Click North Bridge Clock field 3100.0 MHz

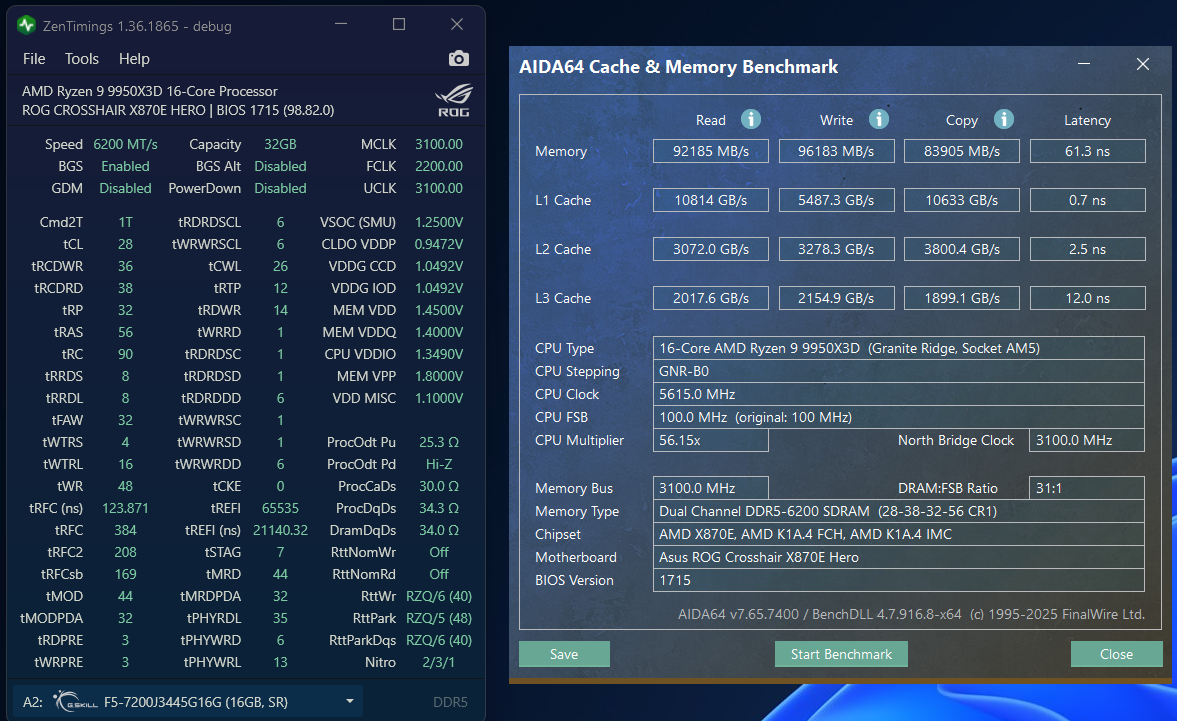pyautogui.click(x=1087, y=440)
